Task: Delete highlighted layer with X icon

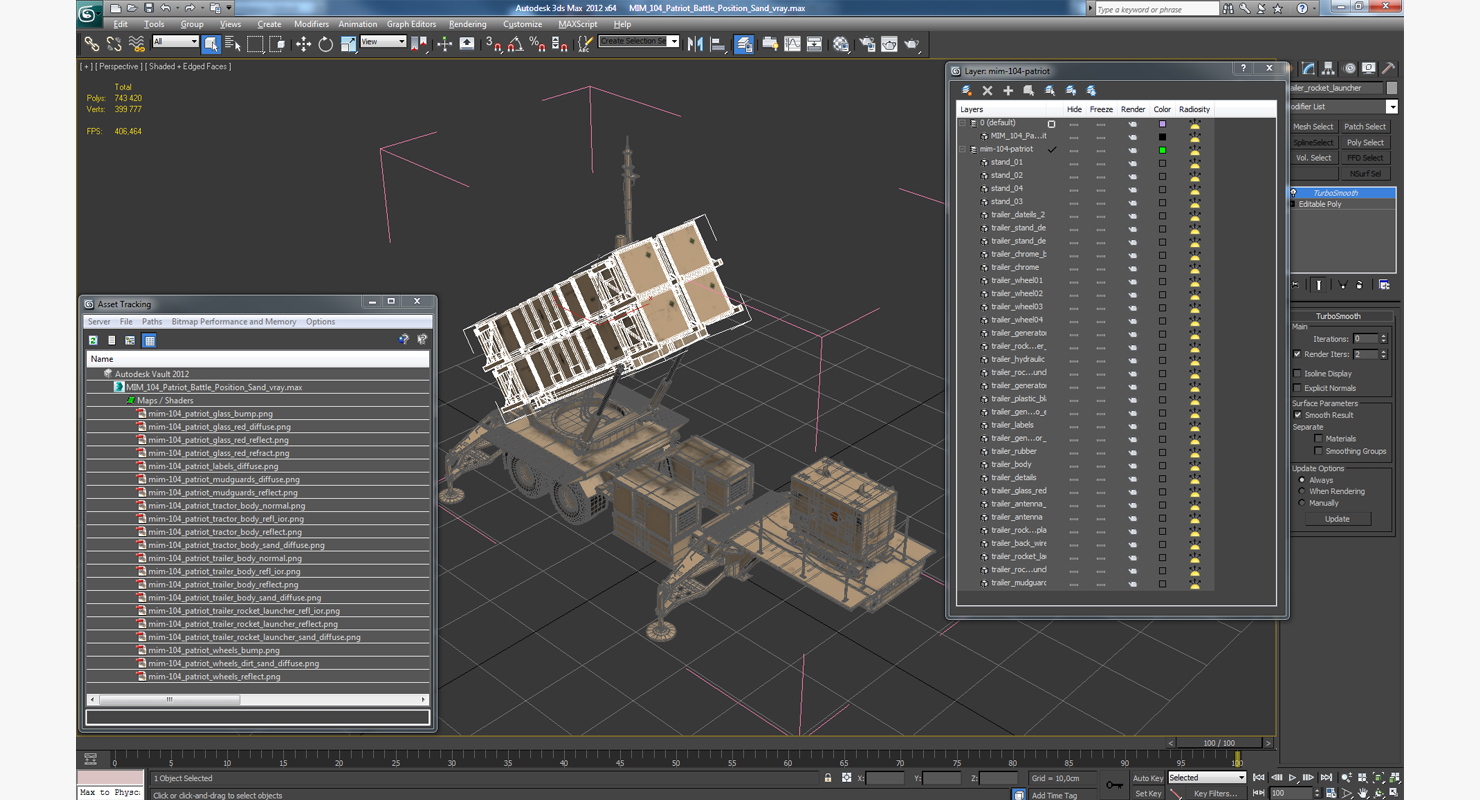Action: (x=987, y=91)
